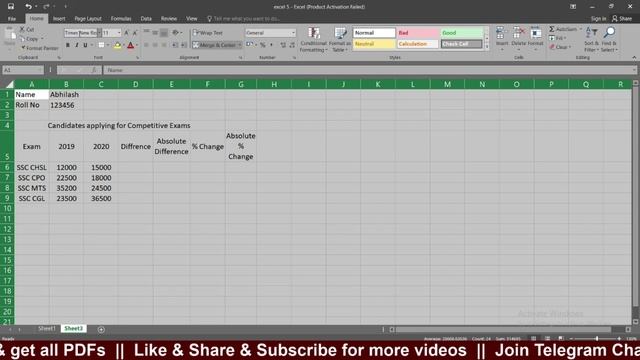Click the Tell me search box
Image resolution: width=640 pixels, height=360 pixels.
click(244, 19)
